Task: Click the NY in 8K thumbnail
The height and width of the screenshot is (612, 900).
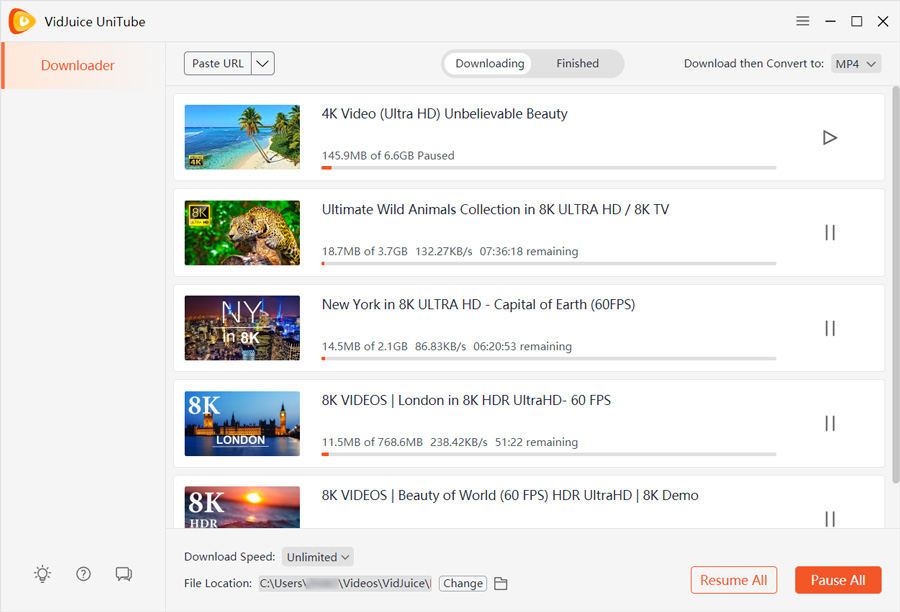Action: 242,328
